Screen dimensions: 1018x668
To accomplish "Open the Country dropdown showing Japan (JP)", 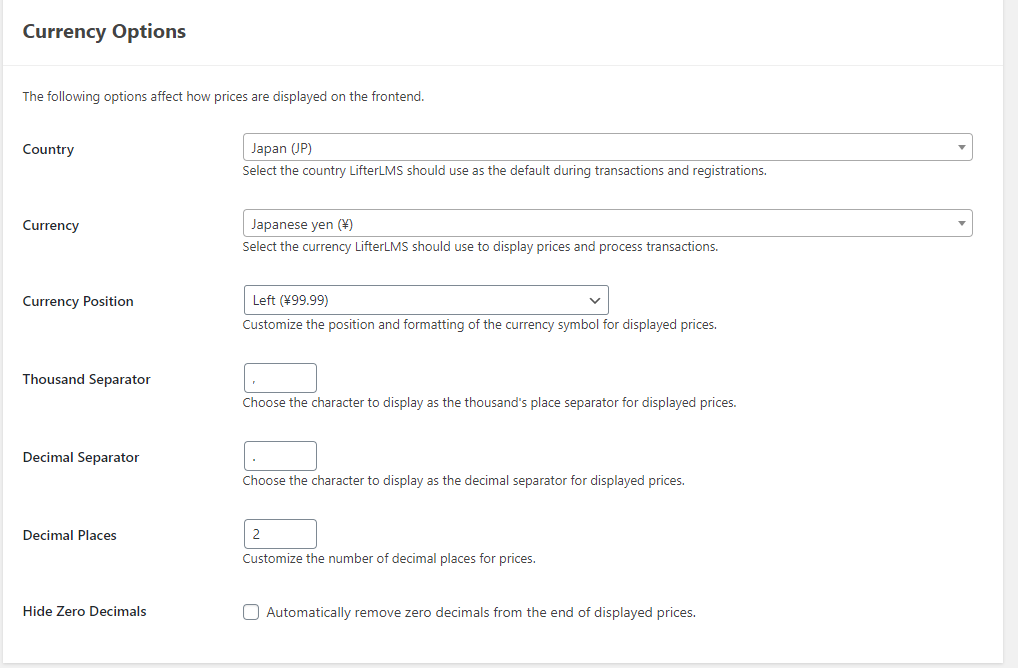I will click(x=607, y=147).
